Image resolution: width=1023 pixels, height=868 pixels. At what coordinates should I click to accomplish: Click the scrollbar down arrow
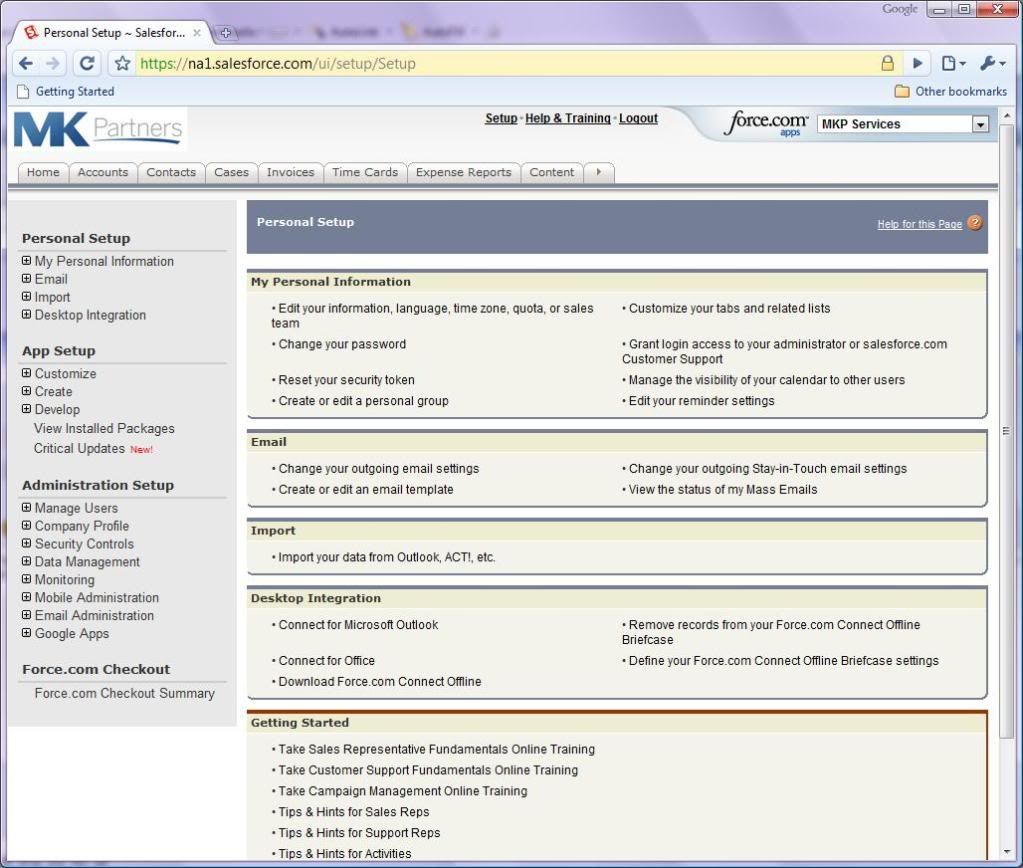tap(1006, 851)
